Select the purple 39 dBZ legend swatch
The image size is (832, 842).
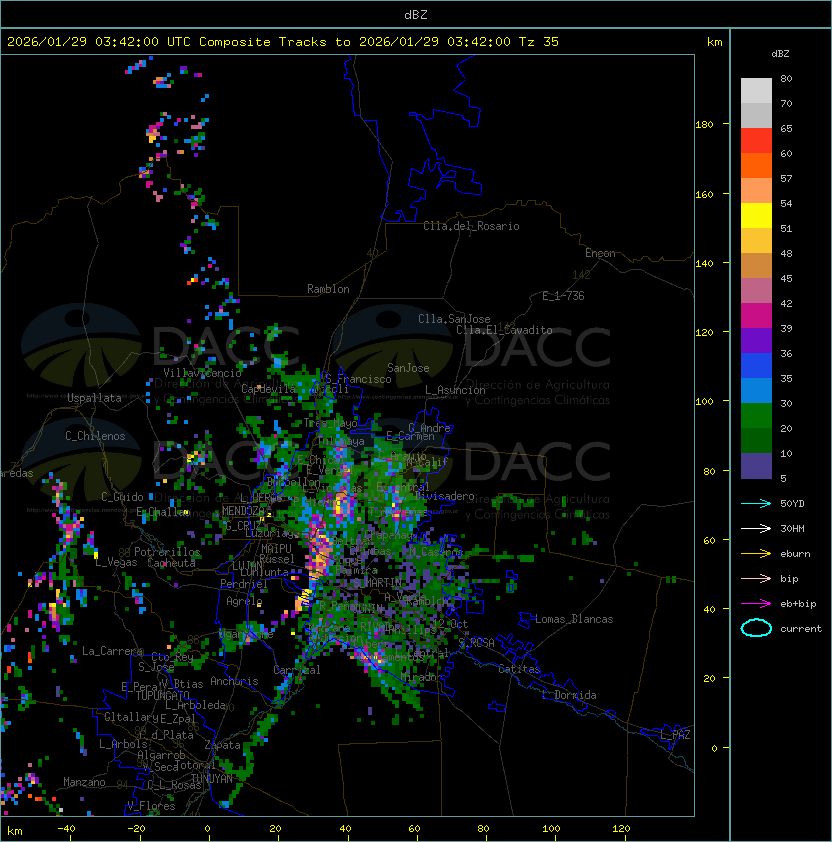(756, 340)
